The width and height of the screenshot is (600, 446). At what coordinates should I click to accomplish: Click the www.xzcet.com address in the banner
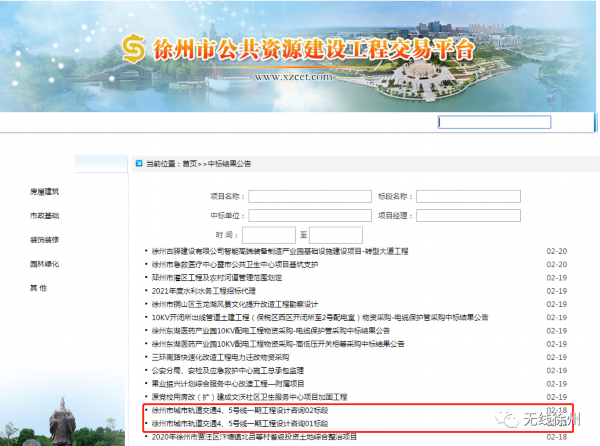[x=293, y=77]
